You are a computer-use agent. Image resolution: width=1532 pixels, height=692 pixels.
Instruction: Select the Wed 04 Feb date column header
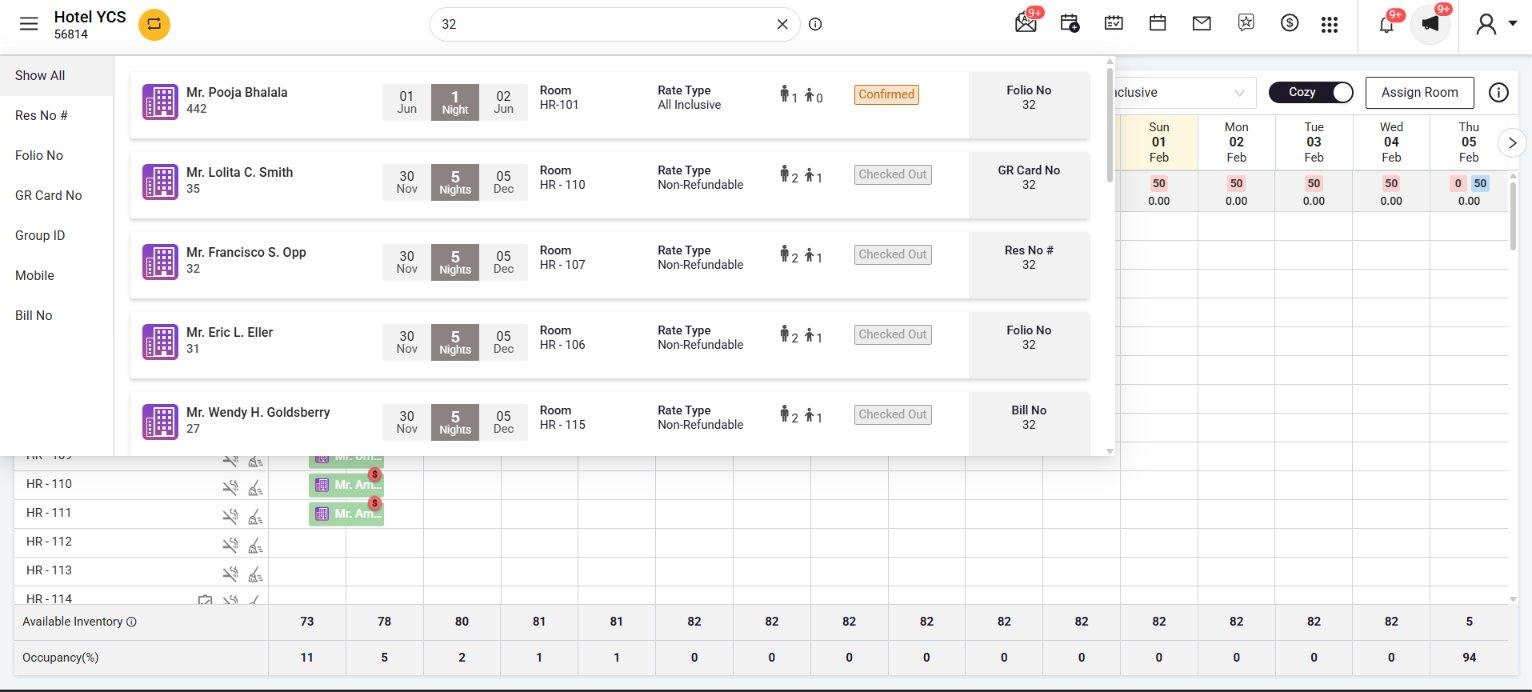pos(1391,142)
